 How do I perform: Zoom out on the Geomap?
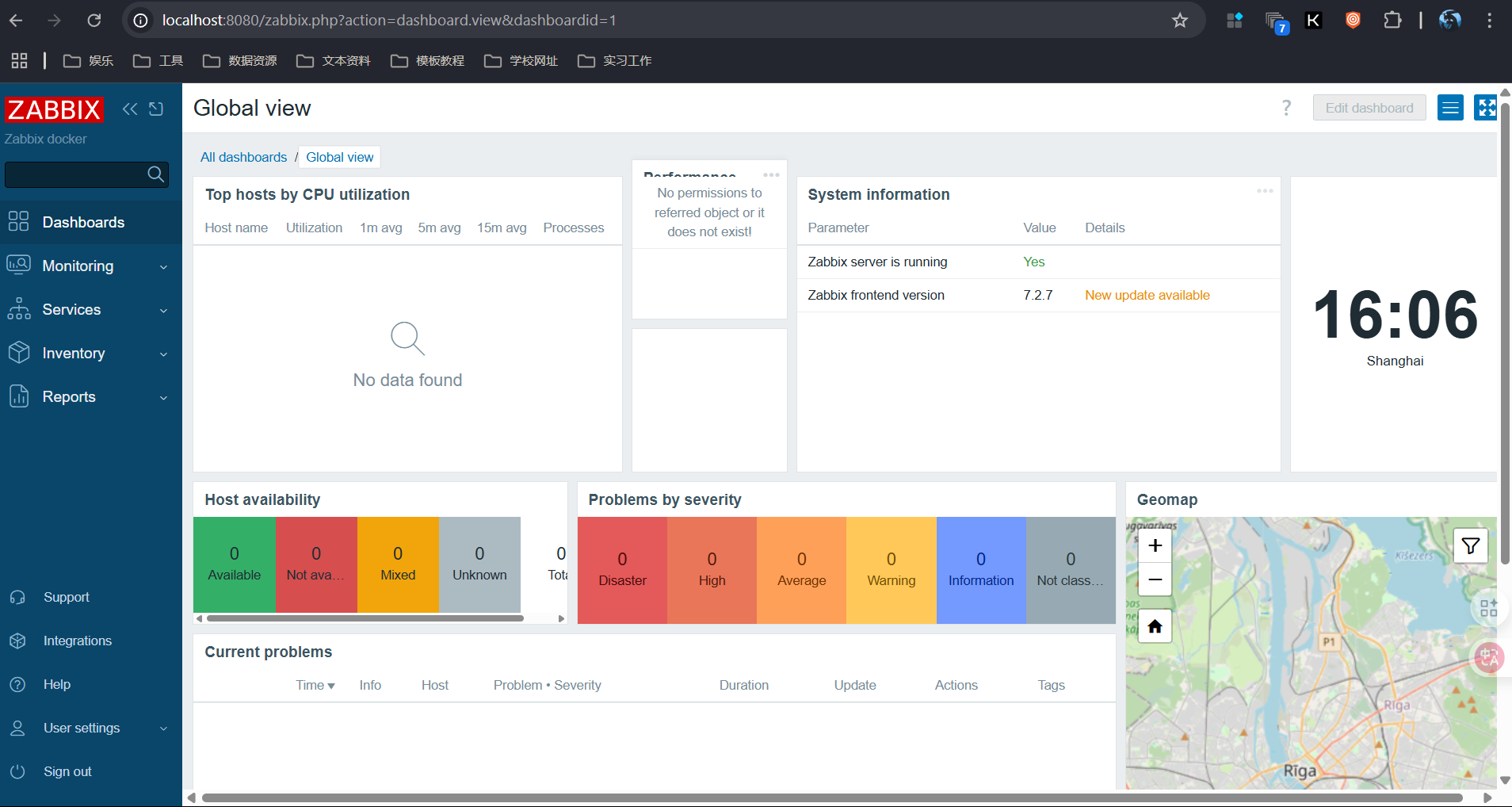pyautogui.click(x=1155, y=579)
